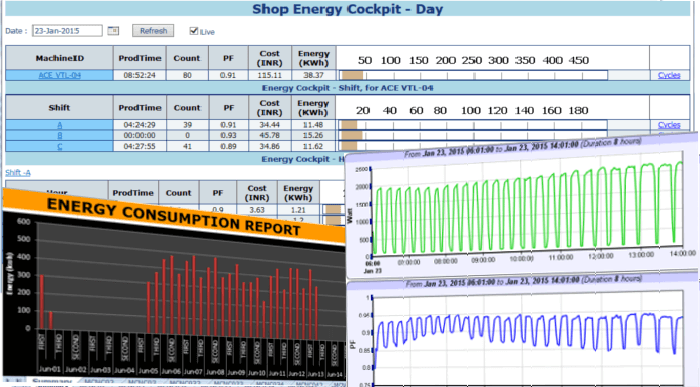Click the Shift column header
Image resolution: width=700 pixels, height=387 pixels.
click(x=59, y=108)
